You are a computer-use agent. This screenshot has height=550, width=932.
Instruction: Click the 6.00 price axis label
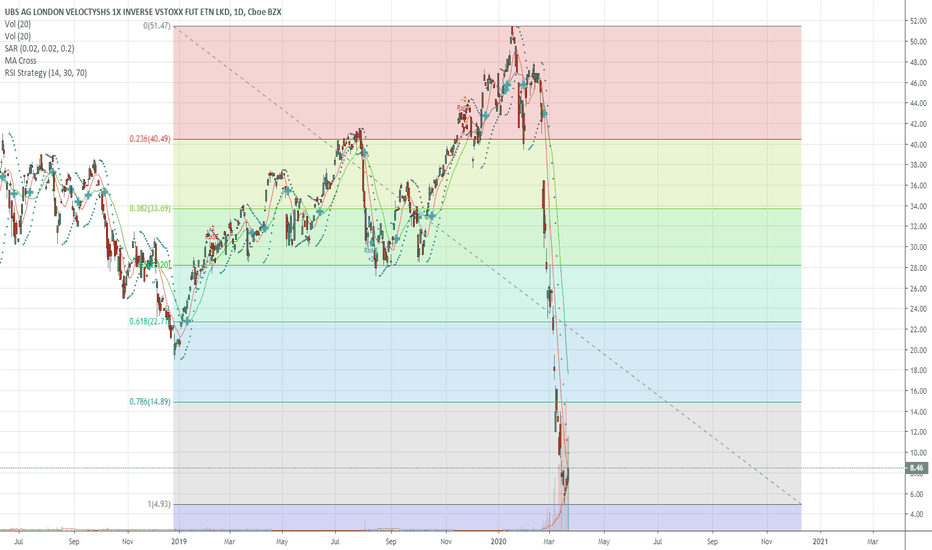click(x=919, y=494)
